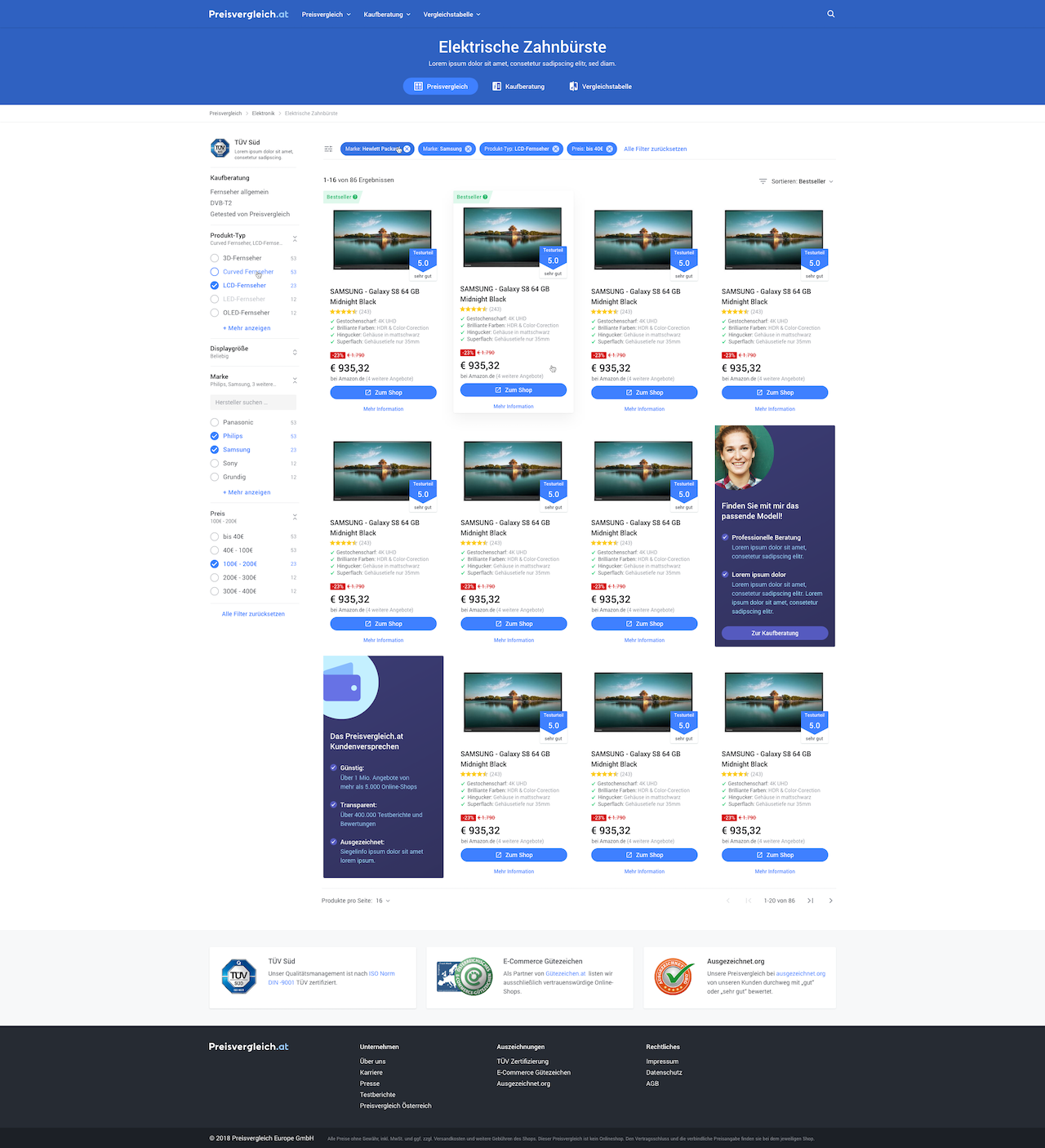Collapse the Preis filter section
Viewport: 1045px width, 1148px height.
295,517
